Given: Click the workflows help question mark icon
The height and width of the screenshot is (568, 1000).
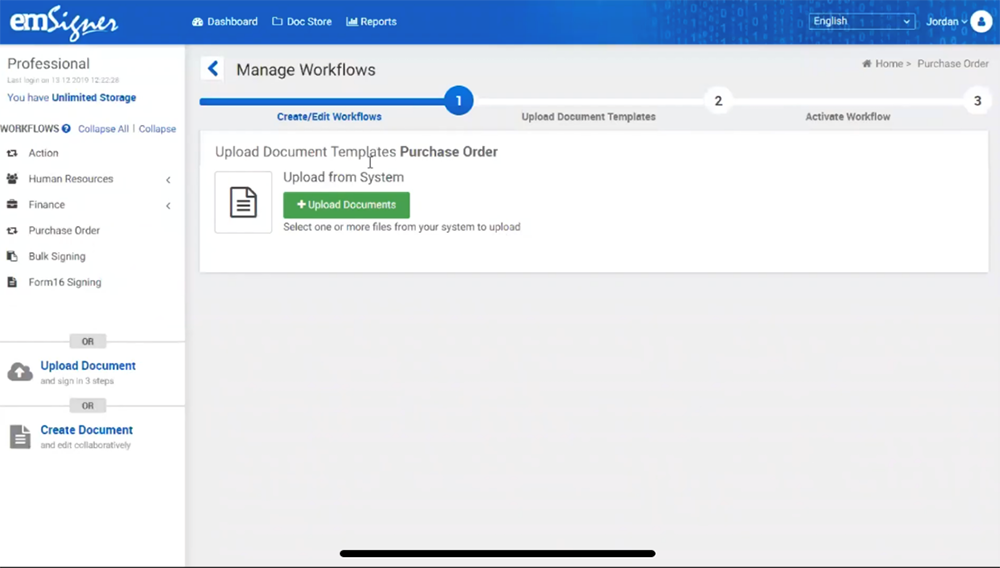Looking at the screenshot, I should click(x=66, y=129).
